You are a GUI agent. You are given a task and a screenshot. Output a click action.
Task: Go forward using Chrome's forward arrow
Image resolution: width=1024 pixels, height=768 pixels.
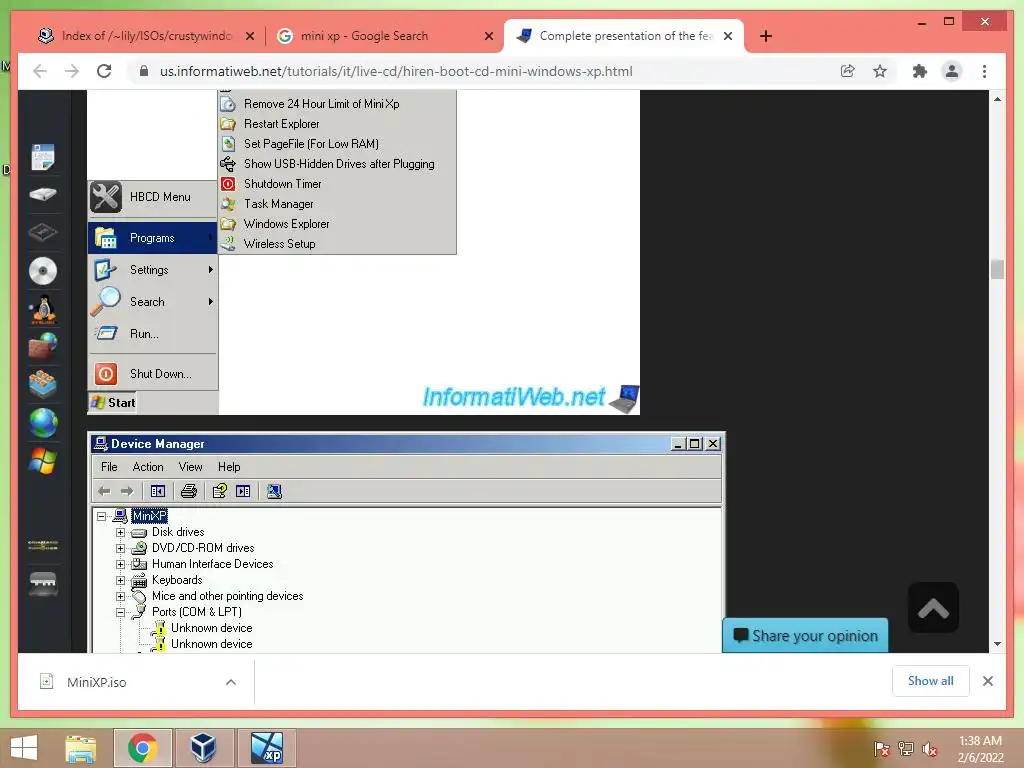[72, 71]
